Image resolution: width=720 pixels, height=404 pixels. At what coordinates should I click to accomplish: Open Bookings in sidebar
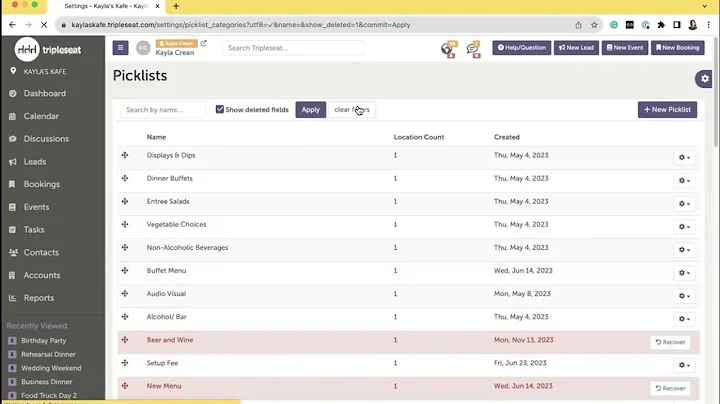[41, 184]
